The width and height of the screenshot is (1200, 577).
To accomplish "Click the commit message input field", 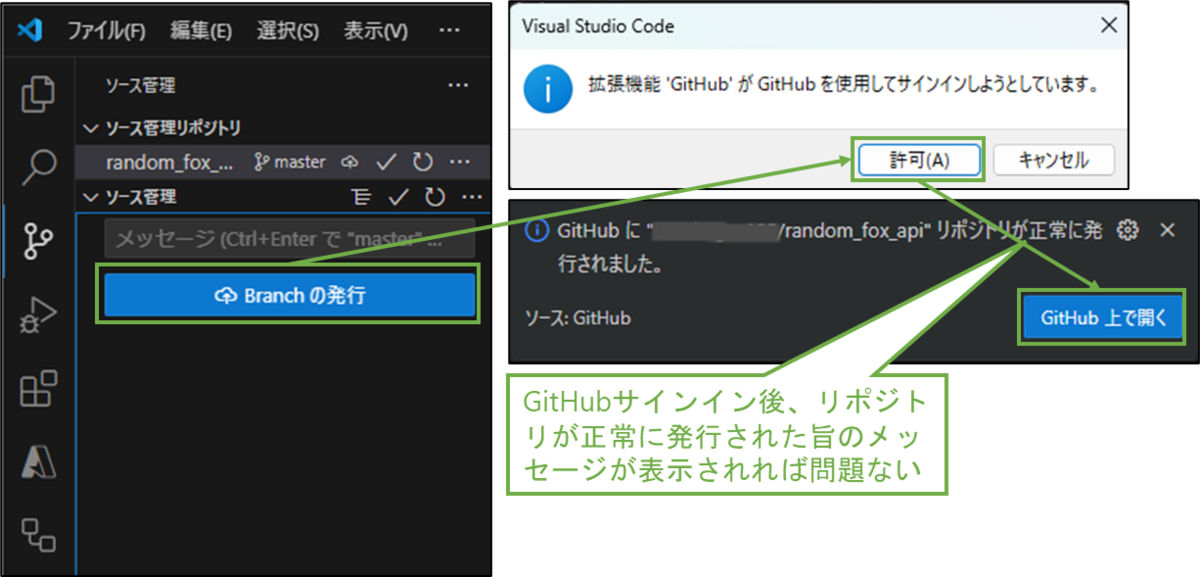I will tap(289, 239).
